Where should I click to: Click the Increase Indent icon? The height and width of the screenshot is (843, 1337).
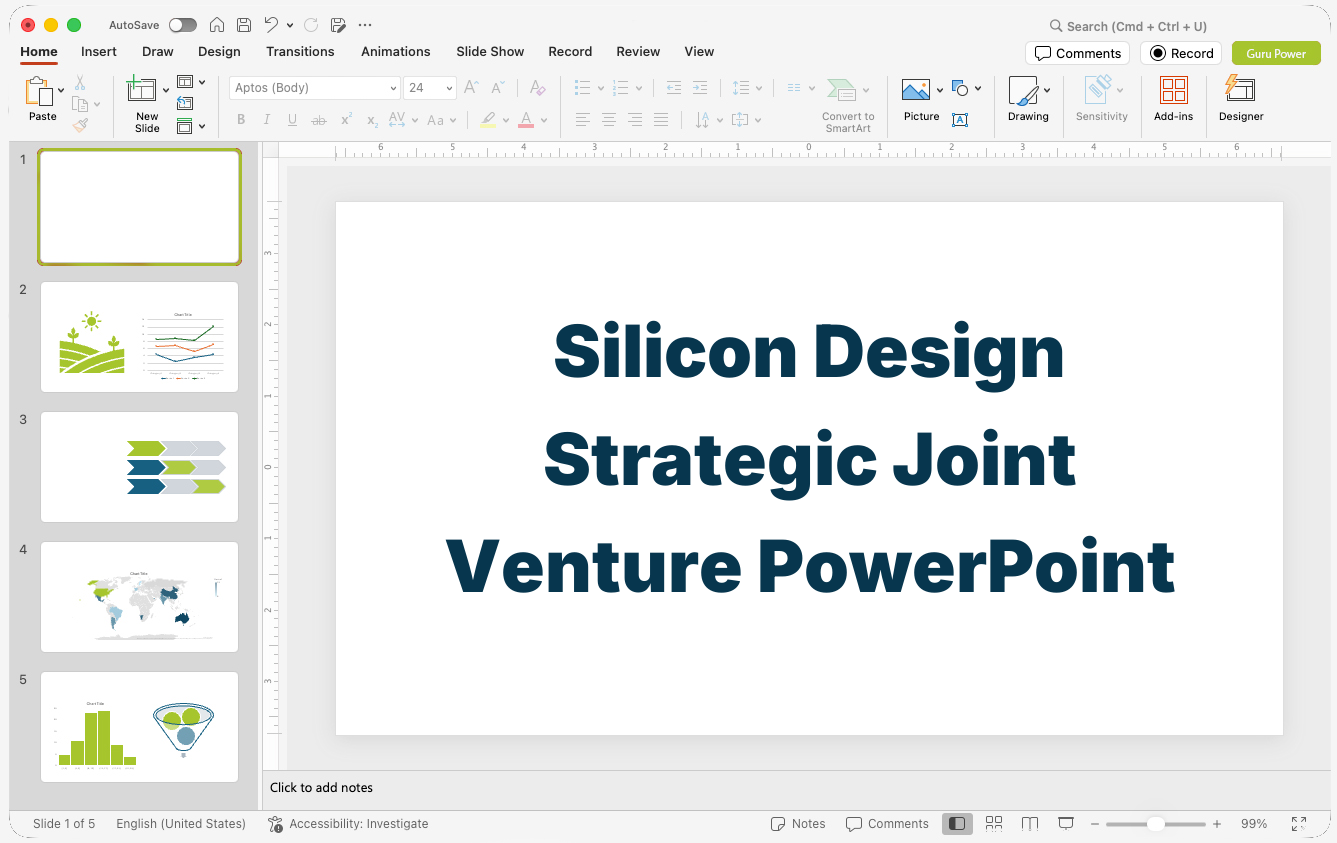(700, 88)
